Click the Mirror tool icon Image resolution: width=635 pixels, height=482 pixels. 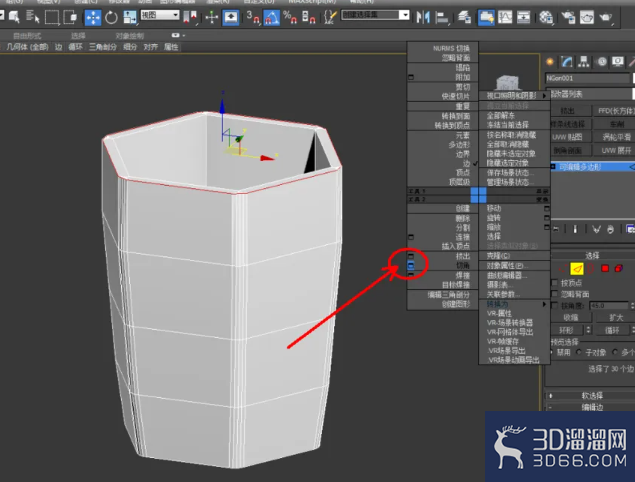(x=423, y=17)
